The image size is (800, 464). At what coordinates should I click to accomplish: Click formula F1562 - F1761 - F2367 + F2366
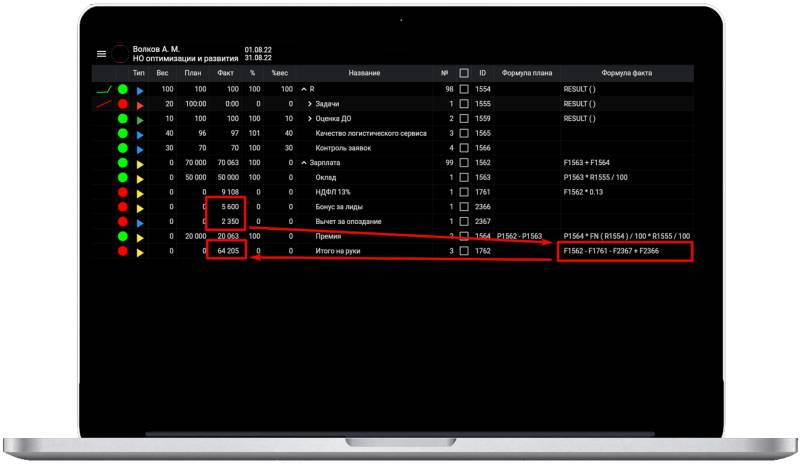click(611, 251)
